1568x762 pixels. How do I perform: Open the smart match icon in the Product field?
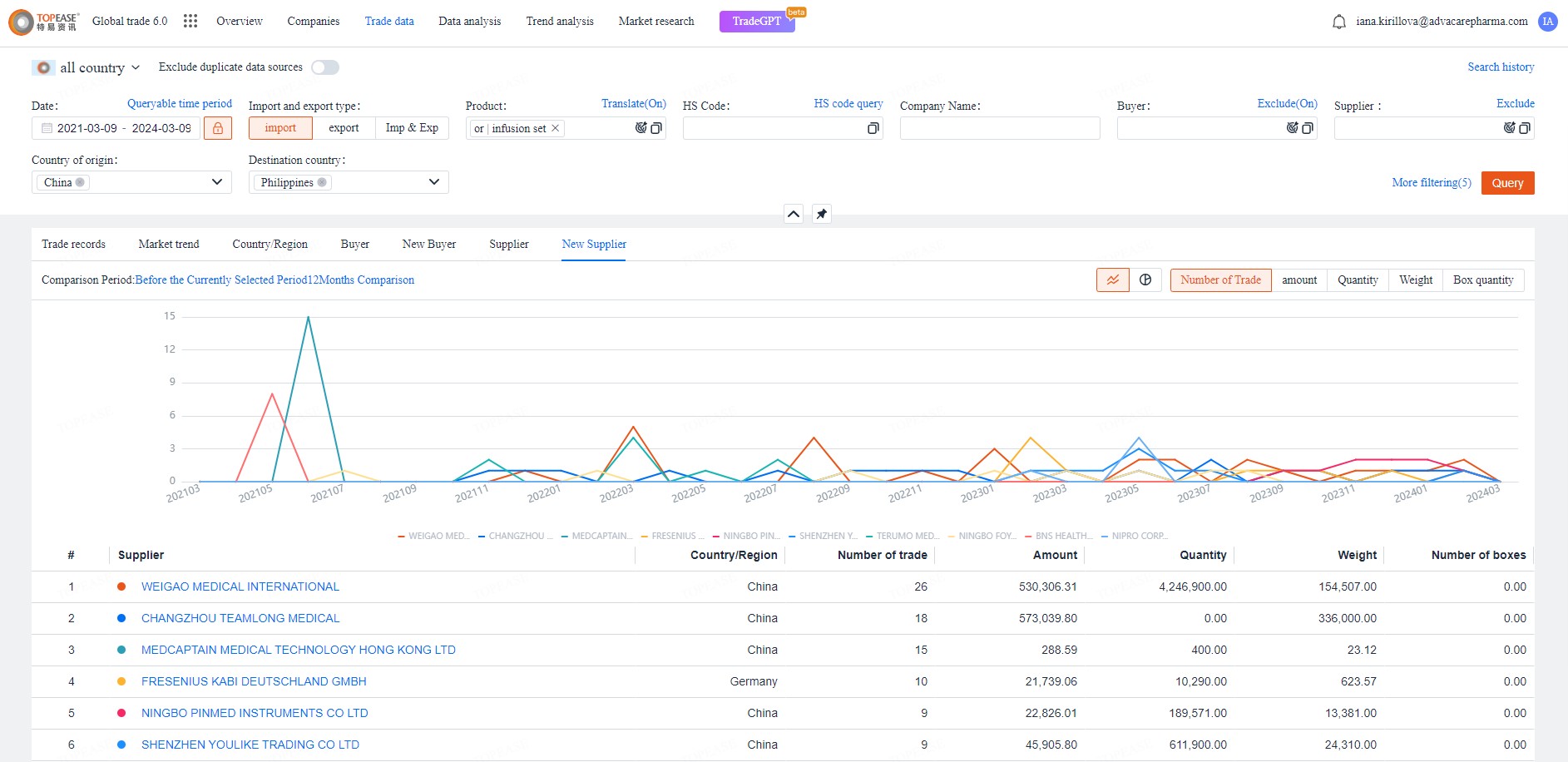(641, 128)
